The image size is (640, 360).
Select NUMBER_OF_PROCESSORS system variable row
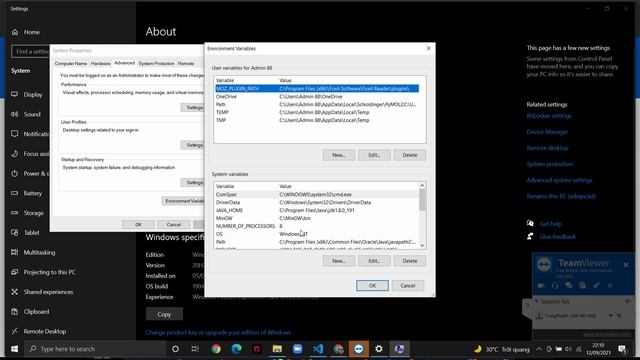(x=317, y=226)
